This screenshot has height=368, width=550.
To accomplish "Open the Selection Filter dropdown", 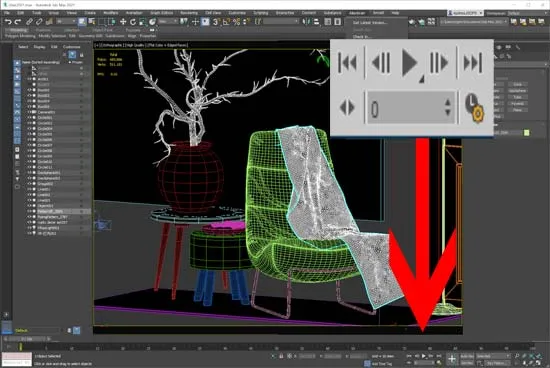I will pyautogui.click(x=65, y=22).
